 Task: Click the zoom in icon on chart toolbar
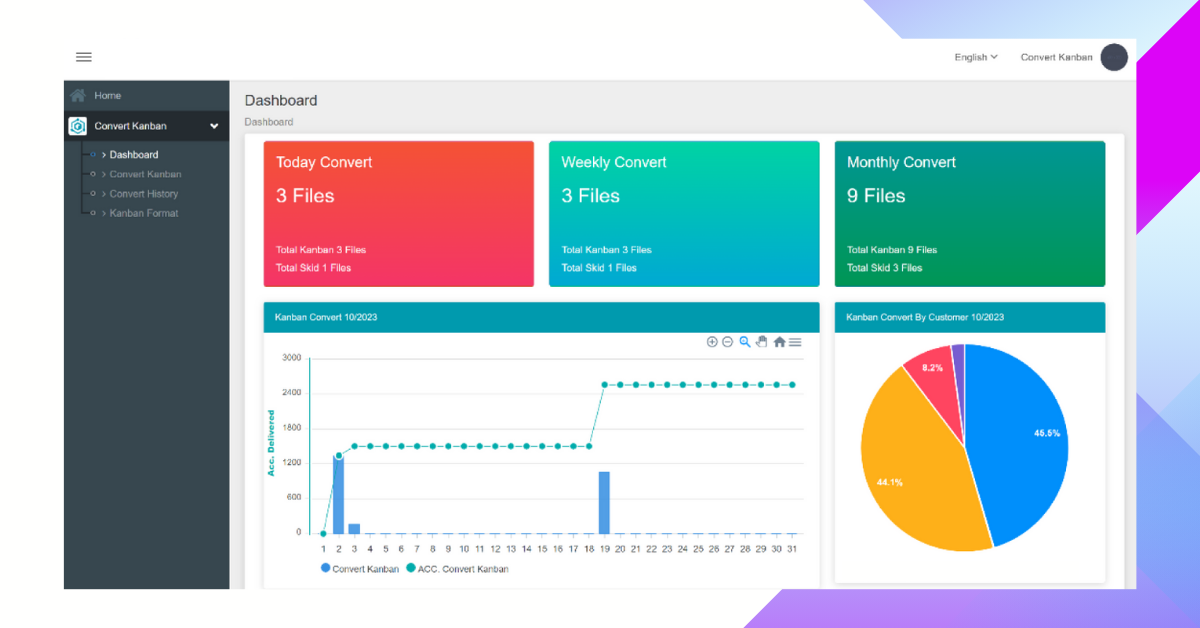tap(712, 342)
